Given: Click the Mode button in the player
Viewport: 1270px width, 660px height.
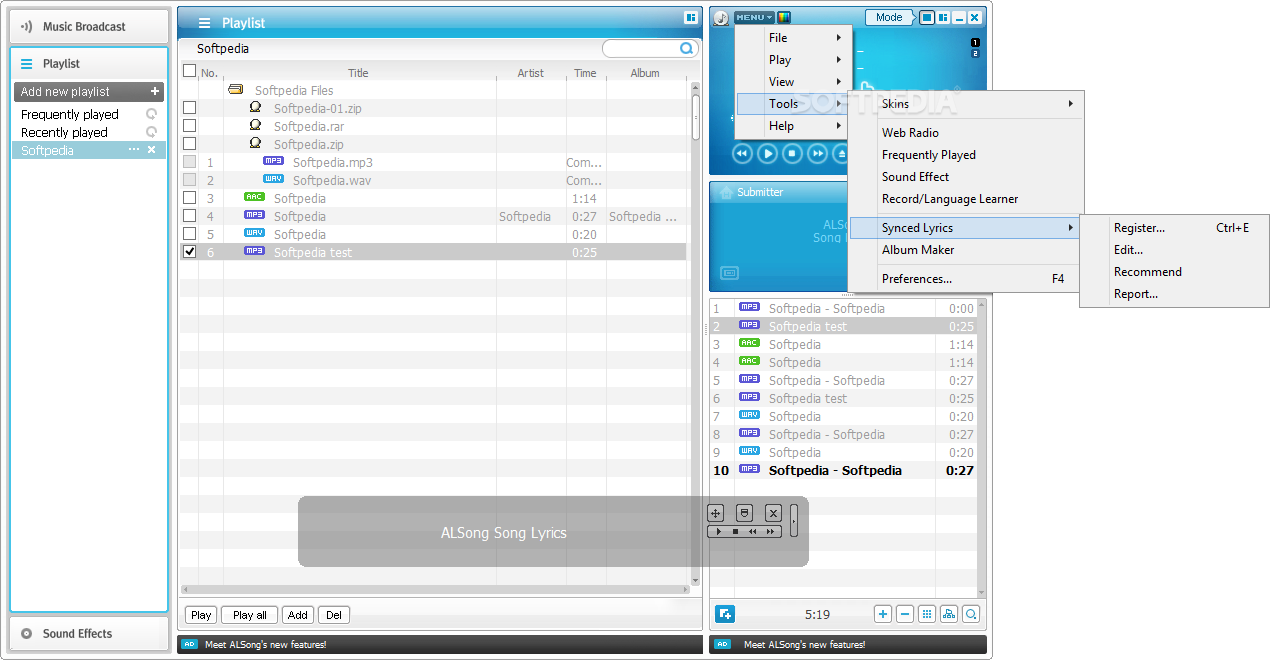Looking at the screenshot, I should tap(889, 17).
